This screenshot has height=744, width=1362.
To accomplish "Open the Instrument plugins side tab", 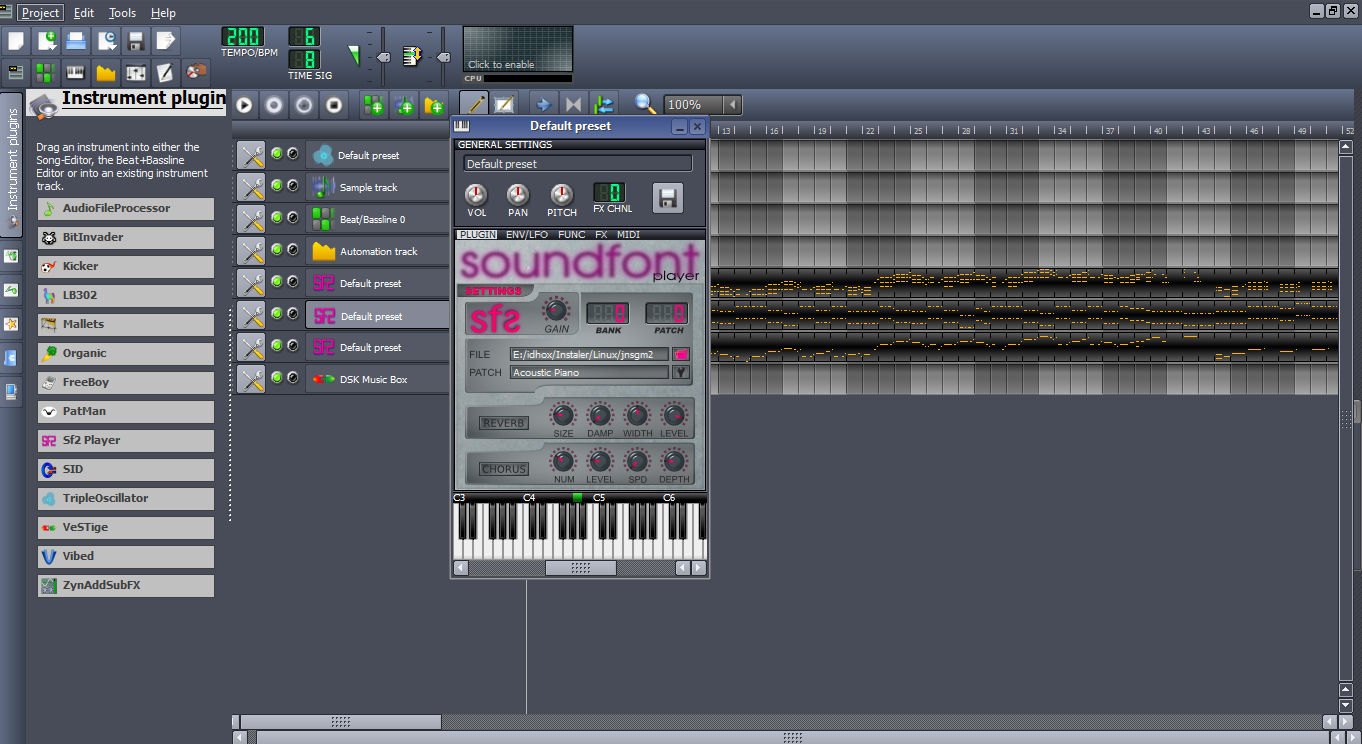I will click(13, 166).
